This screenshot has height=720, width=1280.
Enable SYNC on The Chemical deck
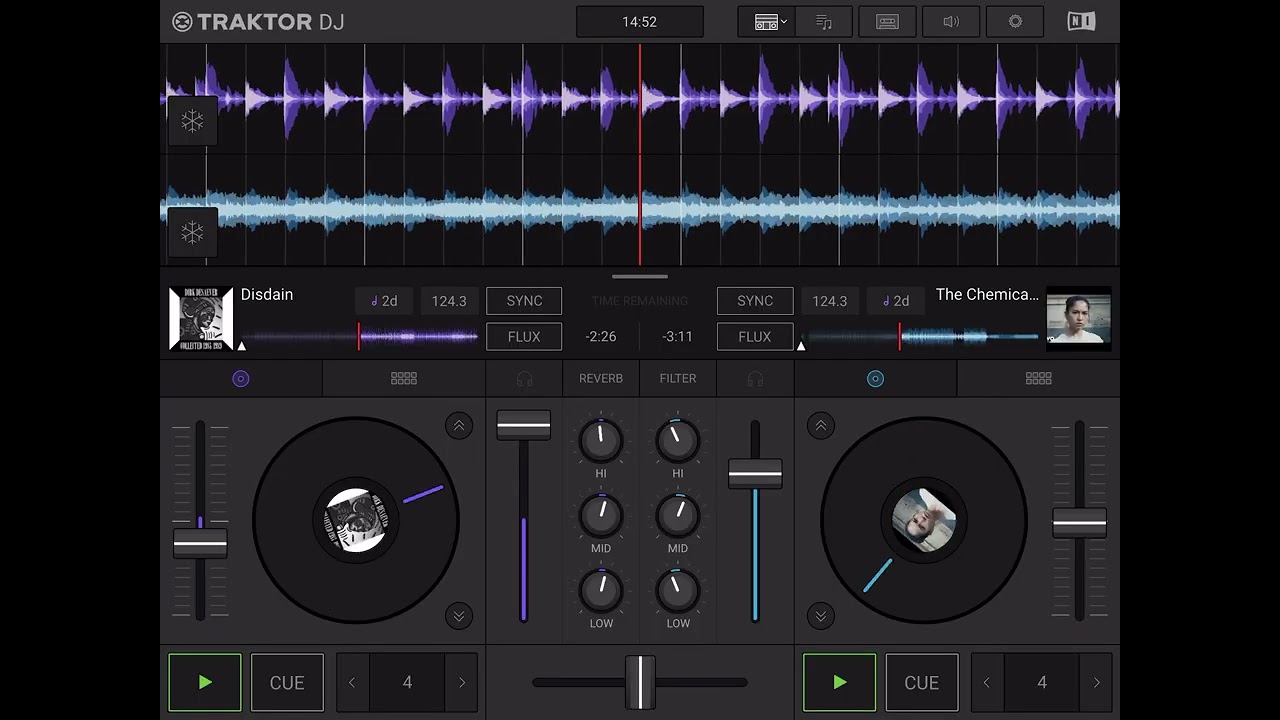(755, 301)
